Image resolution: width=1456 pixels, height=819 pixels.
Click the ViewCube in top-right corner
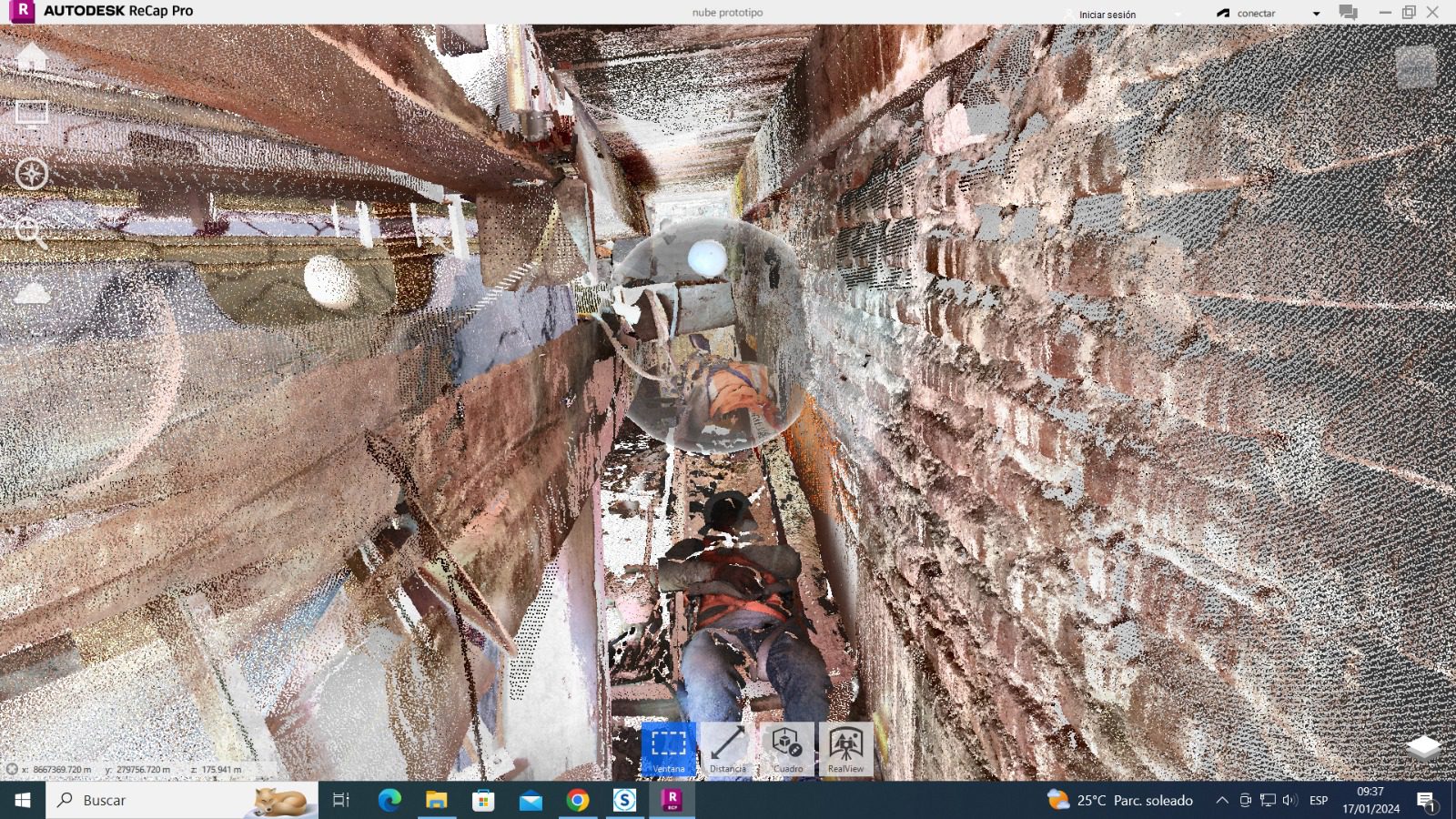pyautogui.click(x=1415, y=66)
